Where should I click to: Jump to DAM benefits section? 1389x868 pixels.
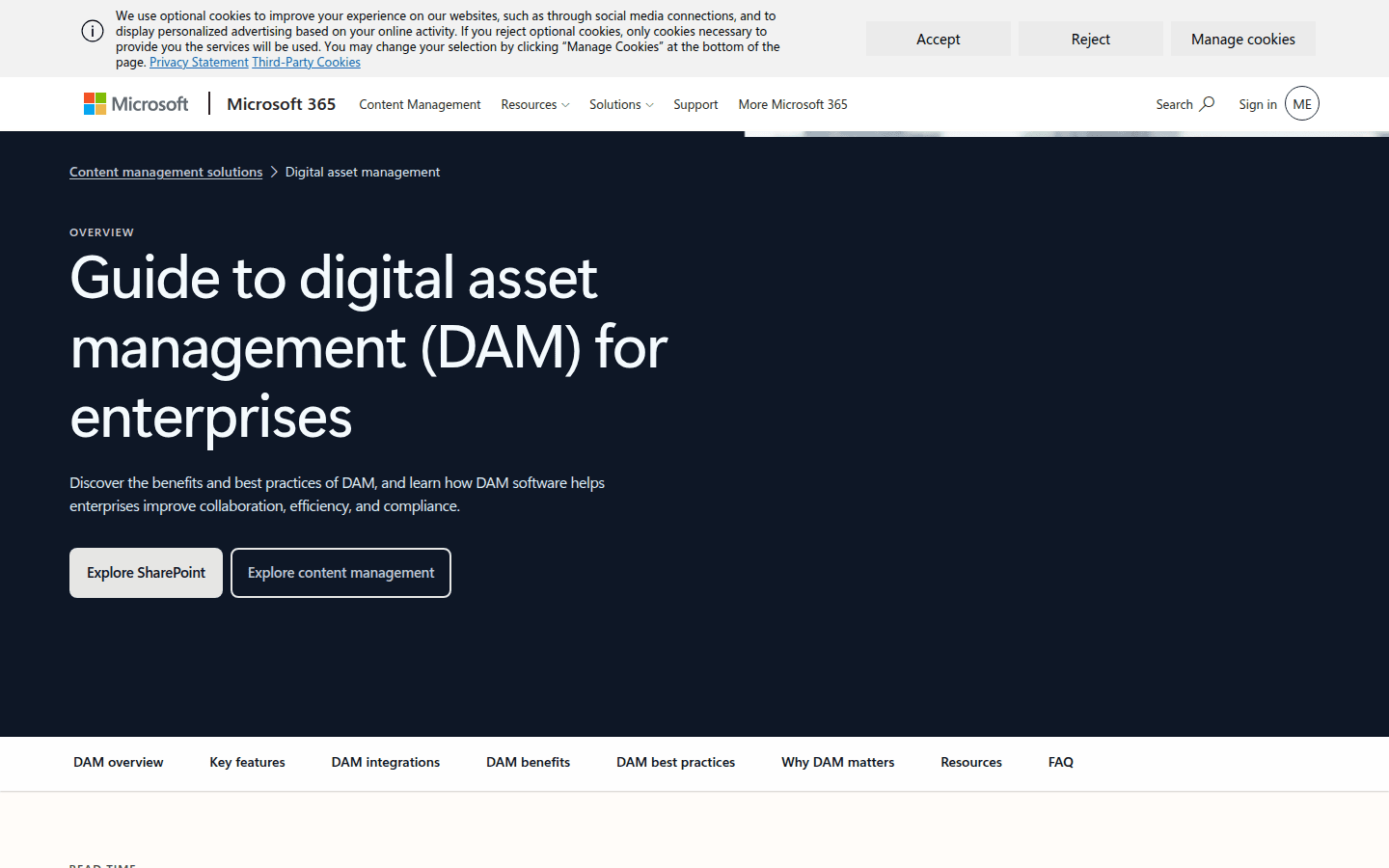(528, 762)
